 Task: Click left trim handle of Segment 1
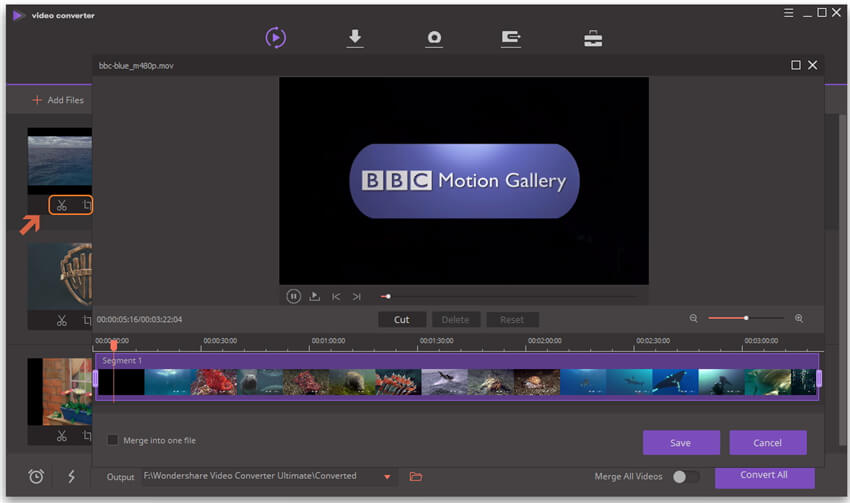95,378
